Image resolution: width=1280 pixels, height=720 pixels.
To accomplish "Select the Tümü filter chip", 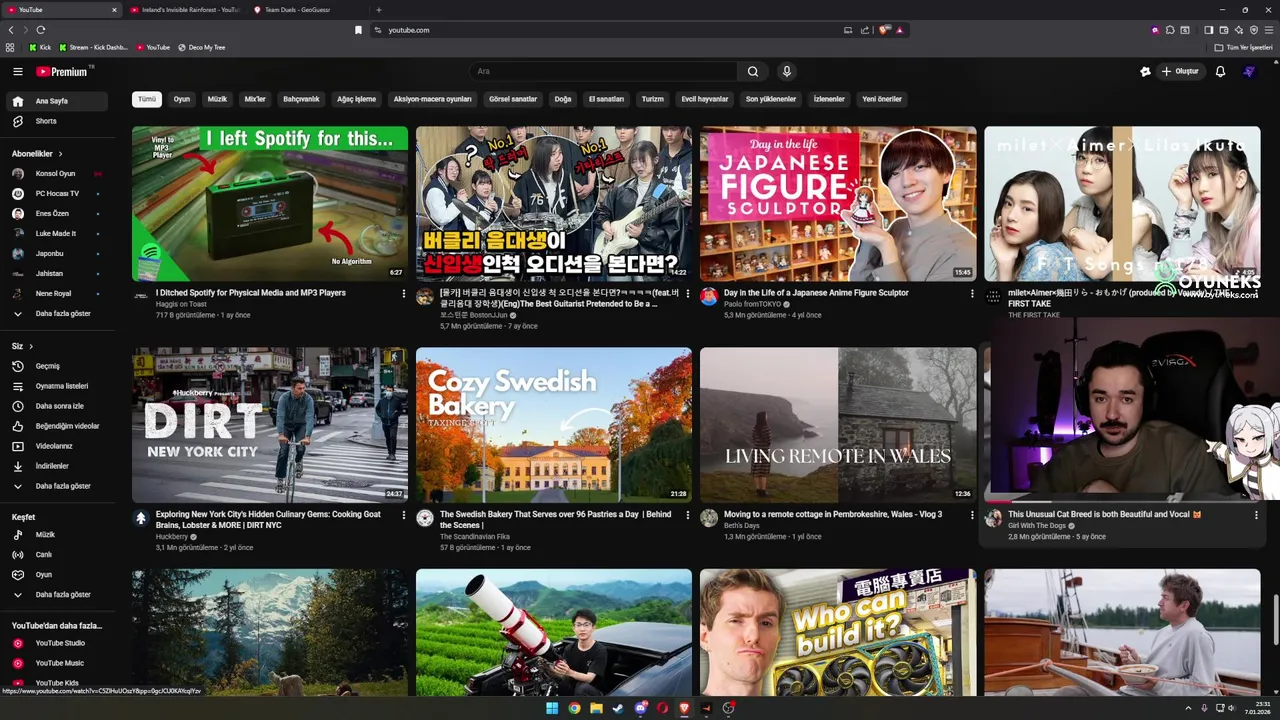I will tap(147, 99).
